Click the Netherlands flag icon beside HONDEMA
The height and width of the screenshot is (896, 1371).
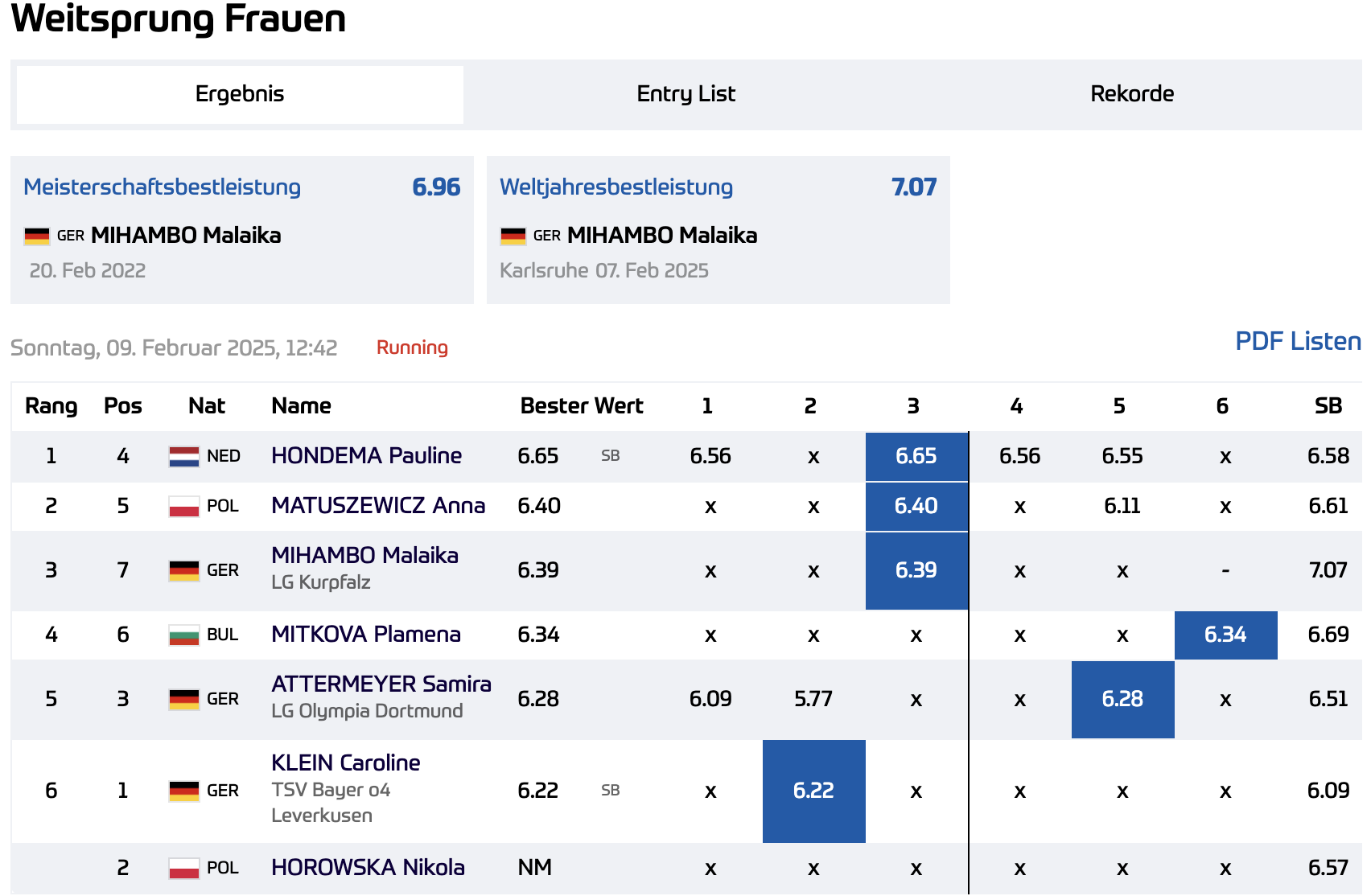[x=184, y=456]
